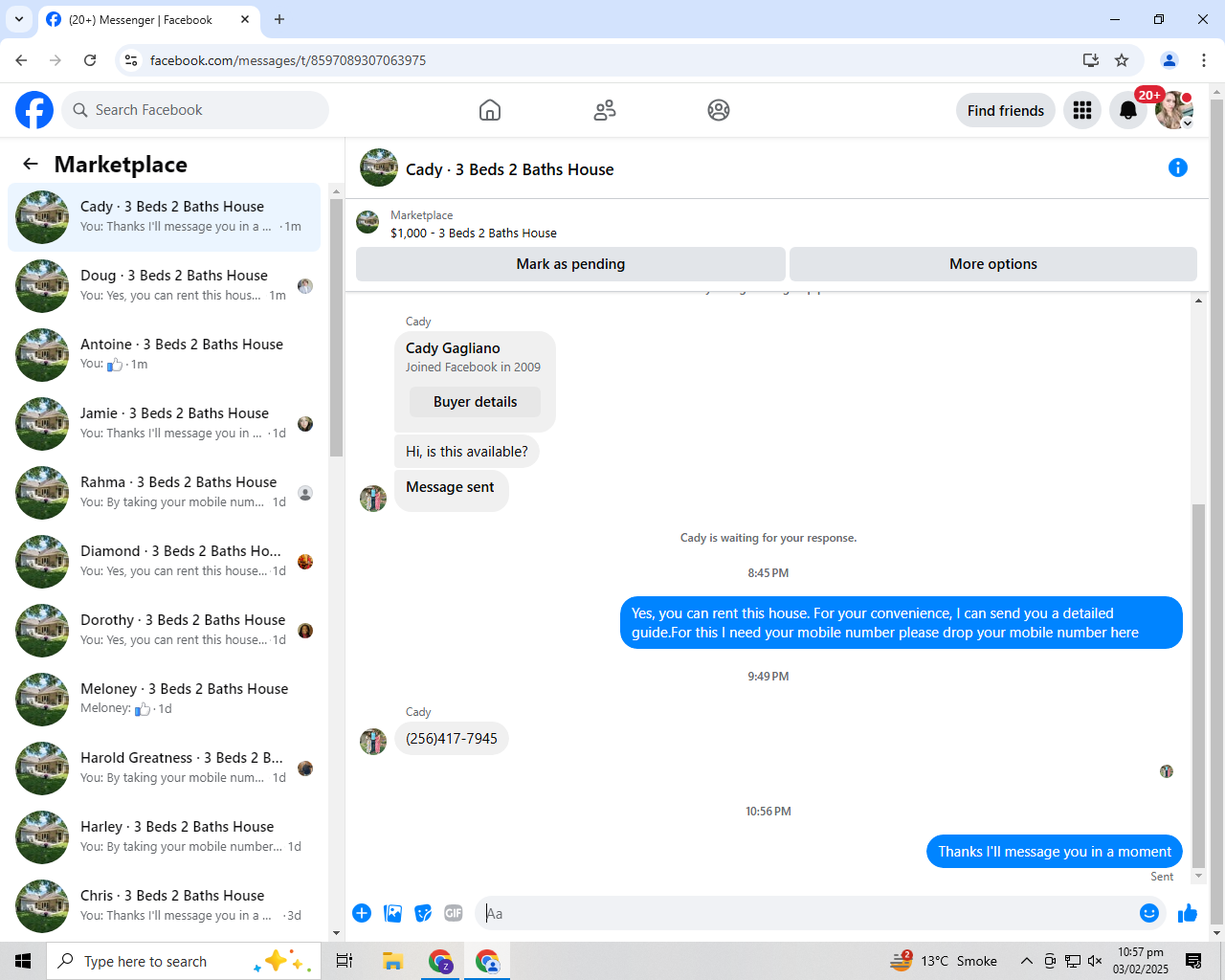Click the chat scrollbar up arrow

coord(1198,301)
